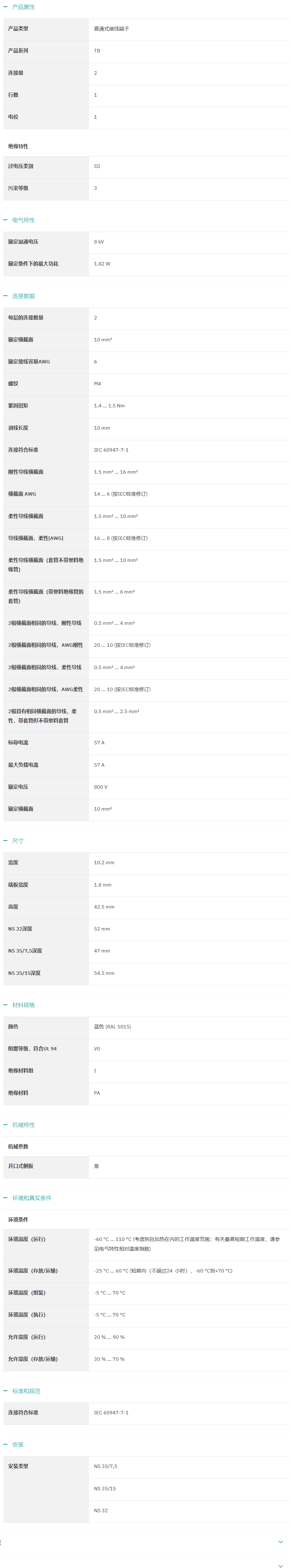Select the 过电压类别 value III
Image resolution: width=291 pixels, height=1568 pixels.
click(x=97, y=166)
